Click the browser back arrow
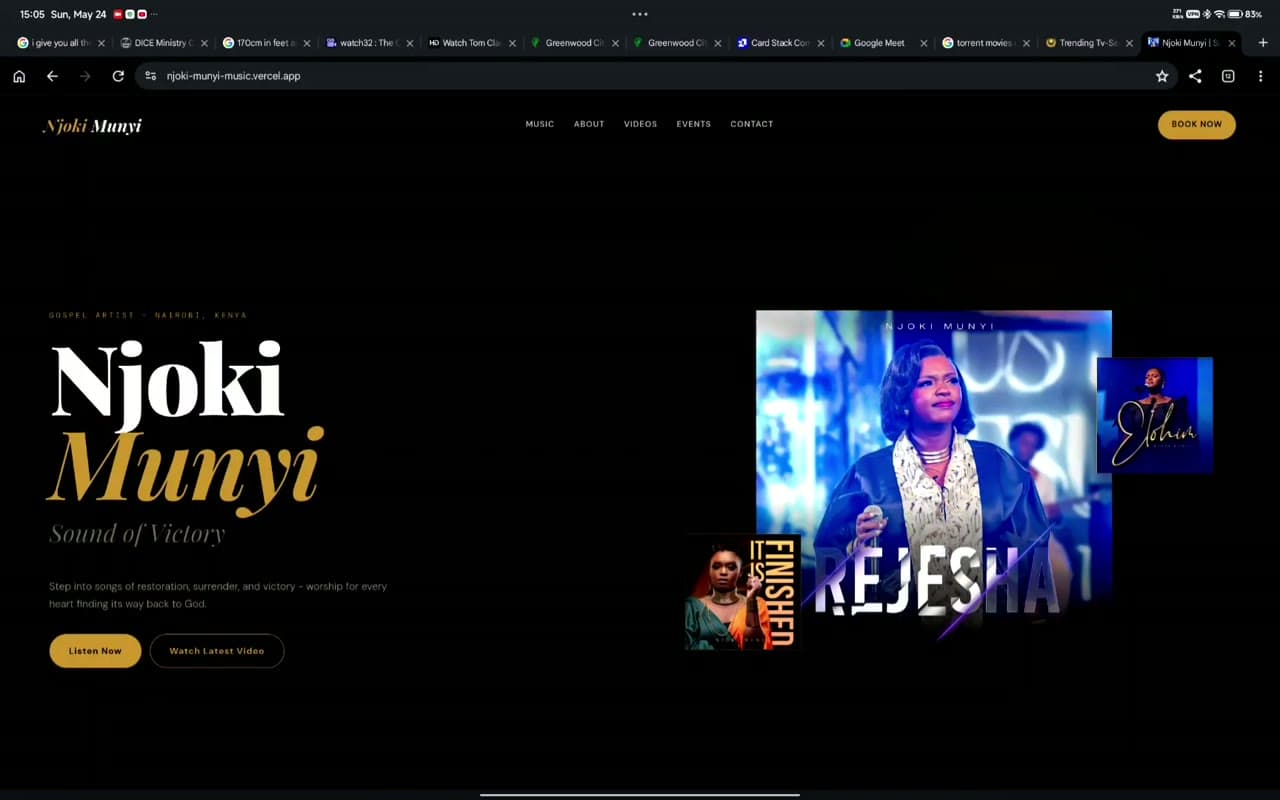Image resolution: width=1280 pixels, height=800 pixels. click(x=52, y=76)
